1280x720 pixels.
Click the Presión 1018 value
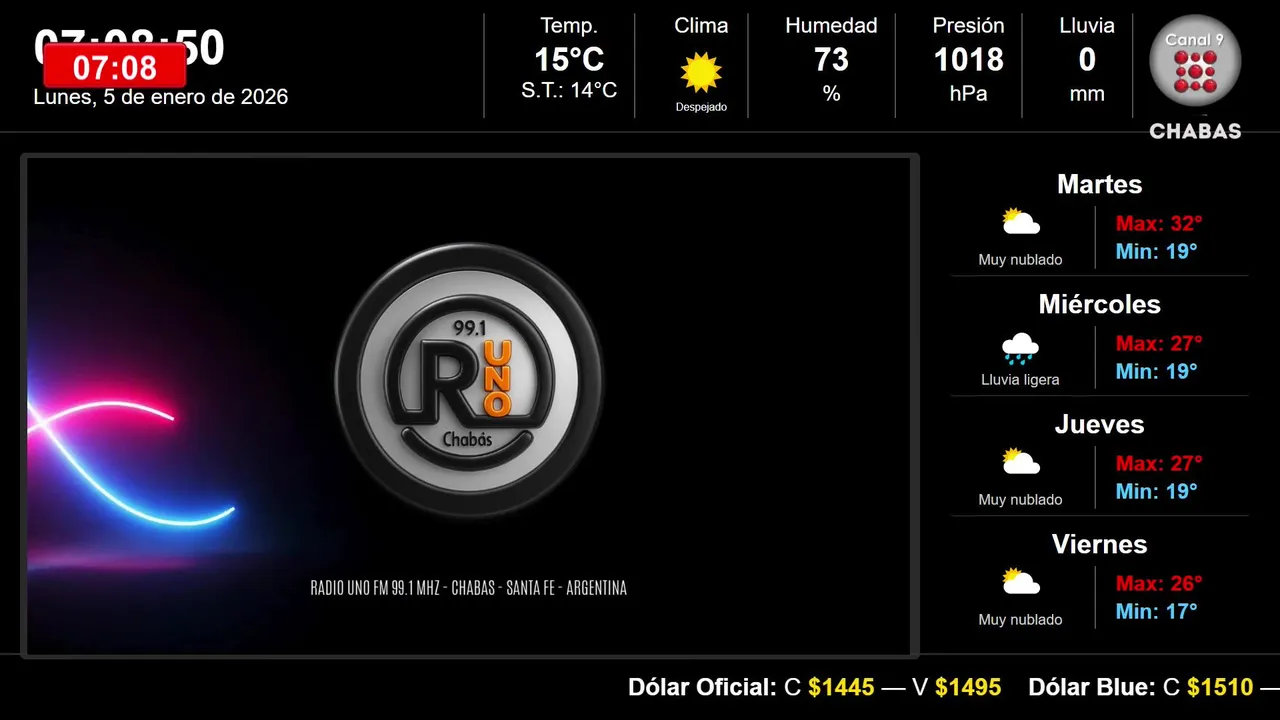click(968, 60)
